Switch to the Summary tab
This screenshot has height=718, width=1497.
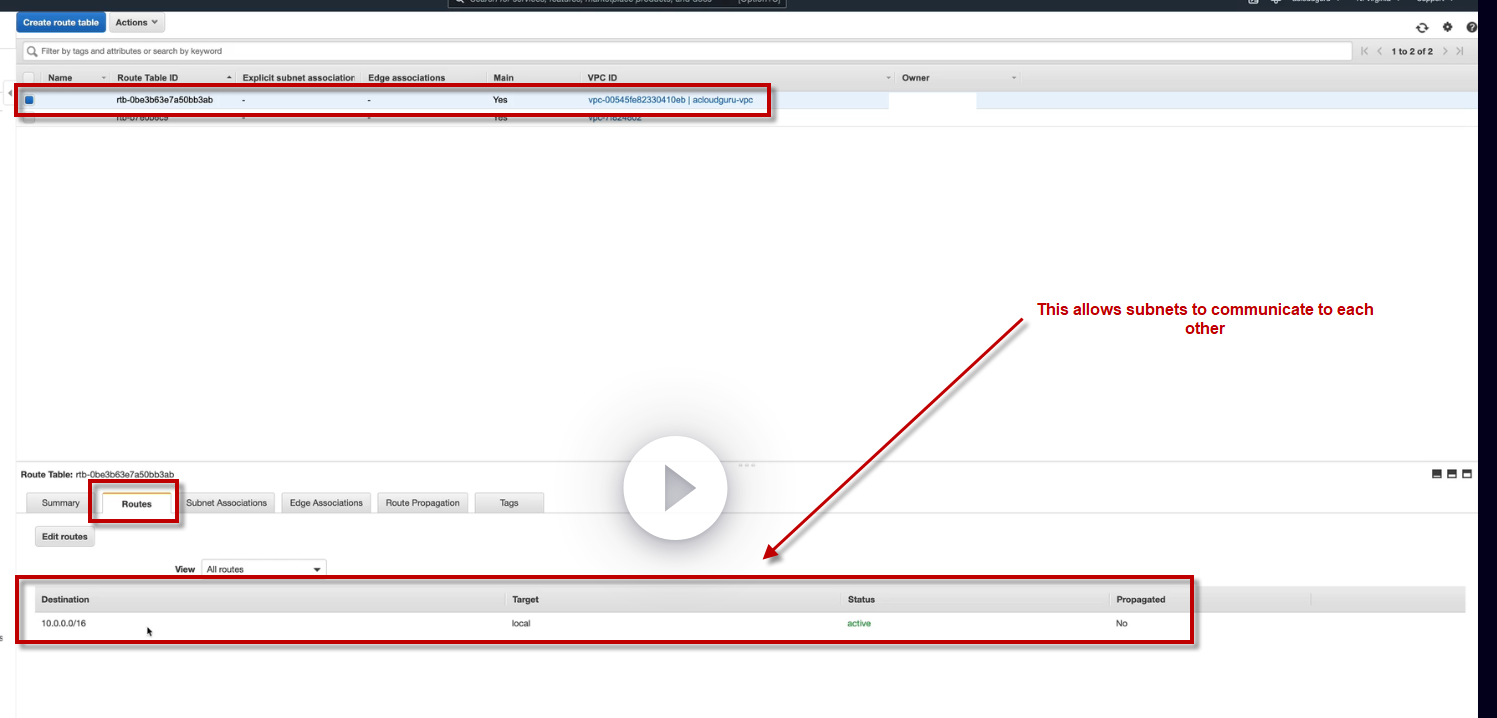[x=61, y=503]
